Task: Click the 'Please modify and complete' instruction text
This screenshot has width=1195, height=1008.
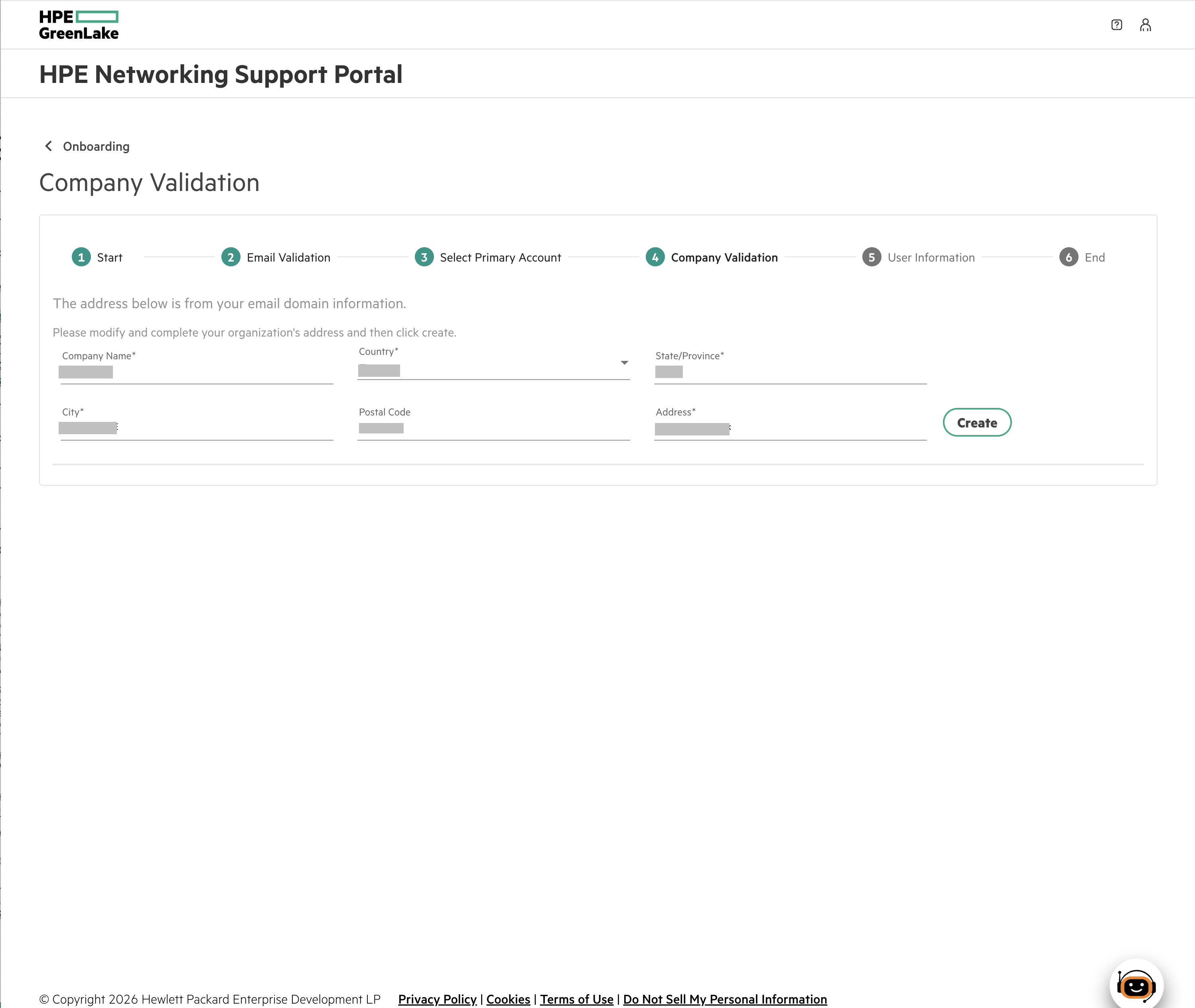Action: [x=254, y=333]
